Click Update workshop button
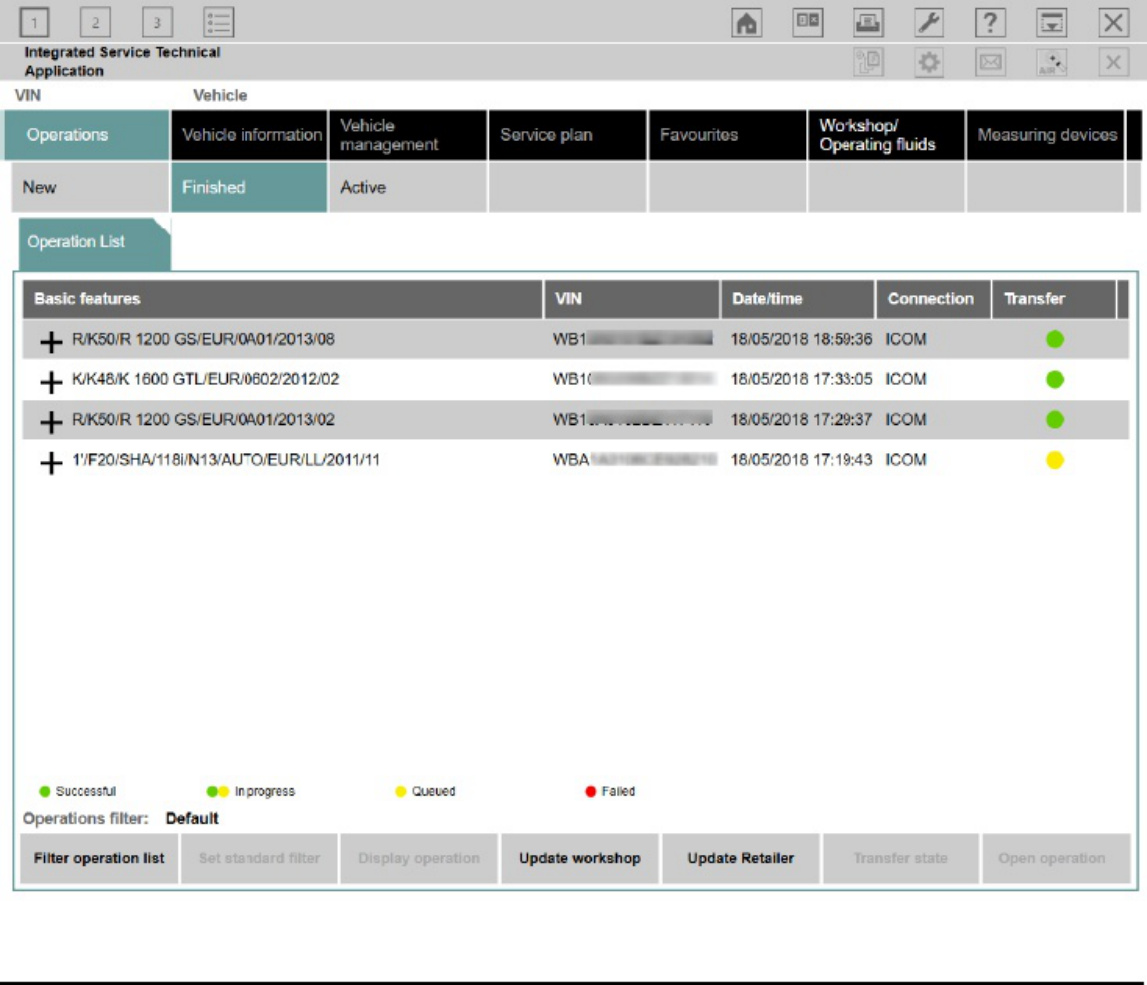Screen dimensions: 1147x985 click(579, 858)
